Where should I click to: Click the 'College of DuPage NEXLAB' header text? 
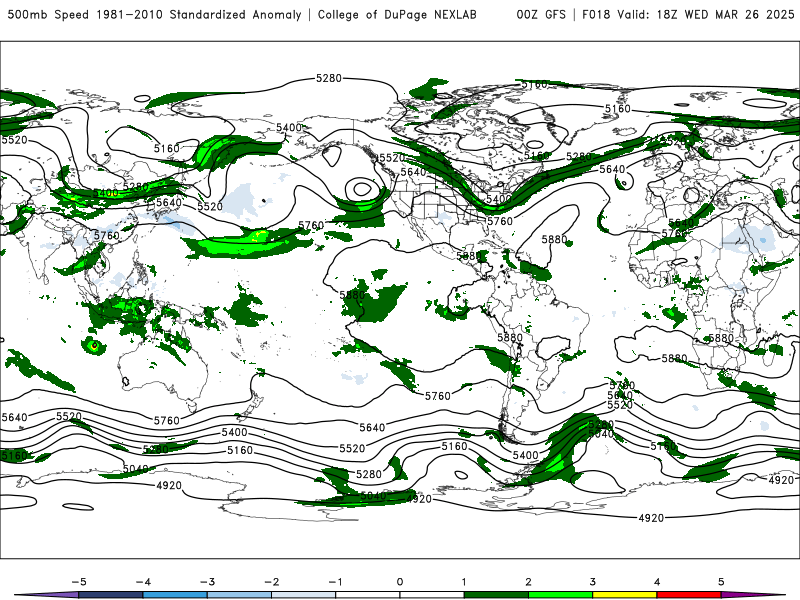click(x=397, y=14)
